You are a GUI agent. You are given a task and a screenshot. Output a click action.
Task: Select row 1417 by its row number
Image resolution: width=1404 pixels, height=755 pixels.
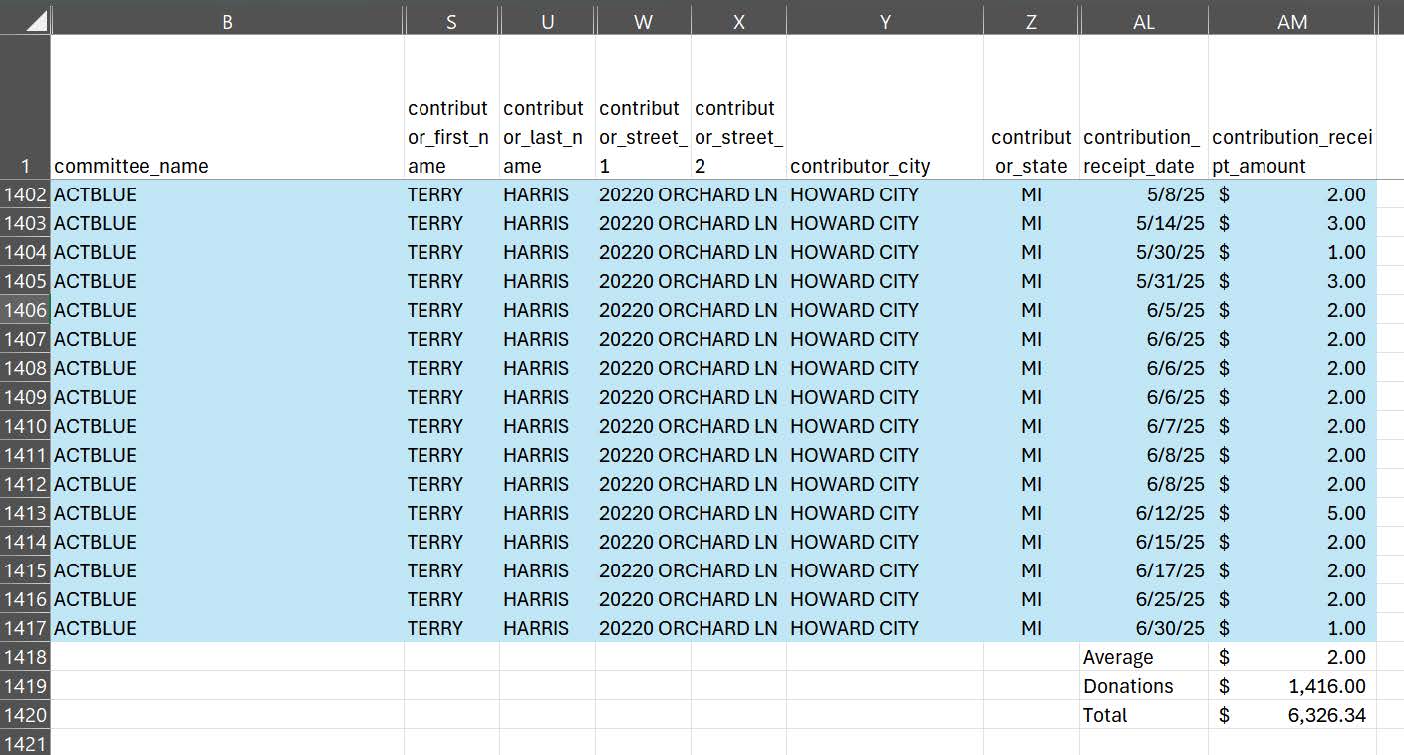tap(25, 628)
